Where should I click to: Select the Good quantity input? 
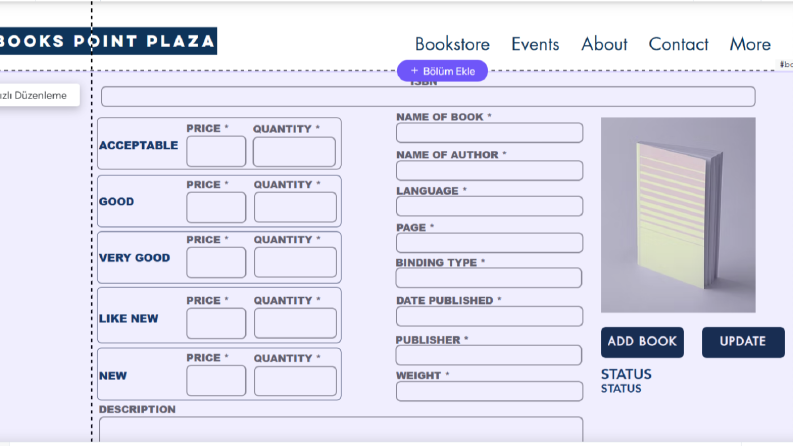pos(295,207)
